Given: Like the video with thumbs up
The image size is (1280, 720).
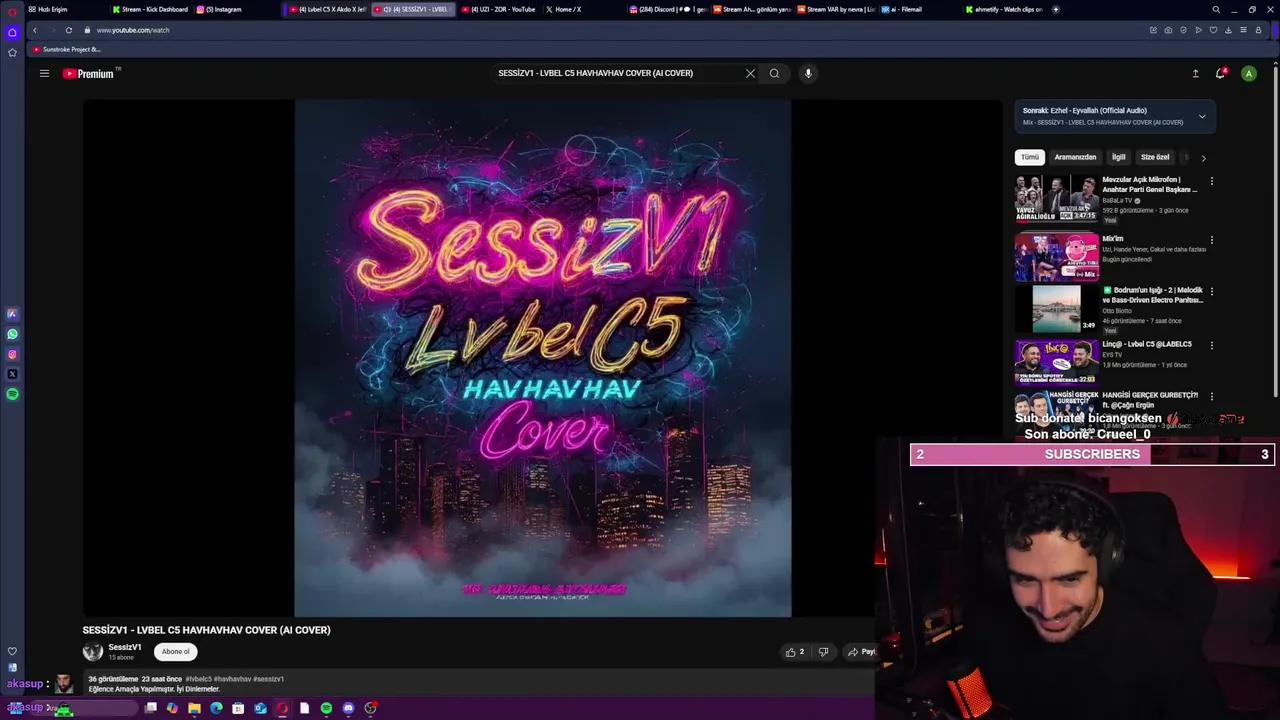Looking at the screenshot, I should (x=795, y=652).
